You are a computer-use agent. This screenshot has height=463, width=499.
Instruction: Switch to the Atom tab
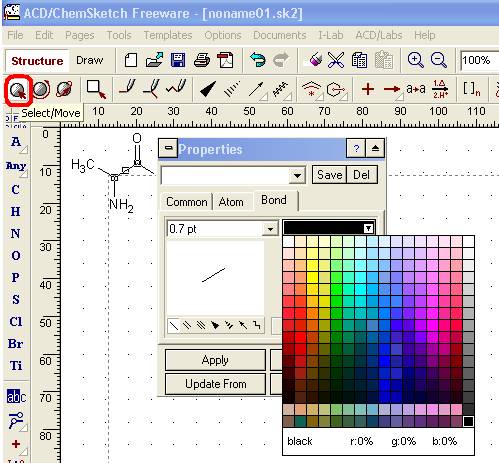point(231,202)
